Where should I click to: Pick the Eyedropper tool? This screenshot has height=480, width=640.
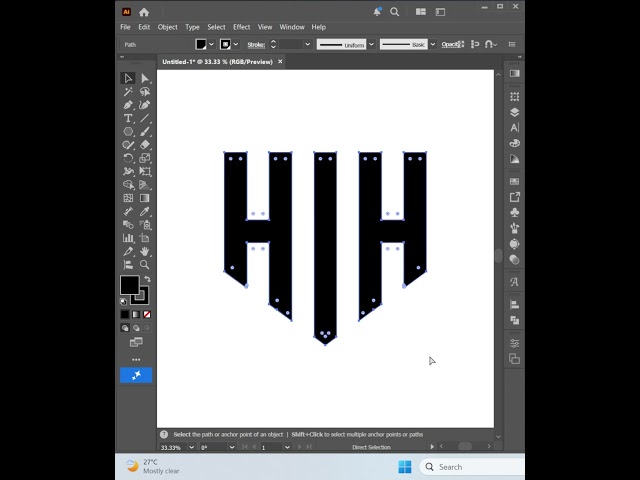[144, 211]
